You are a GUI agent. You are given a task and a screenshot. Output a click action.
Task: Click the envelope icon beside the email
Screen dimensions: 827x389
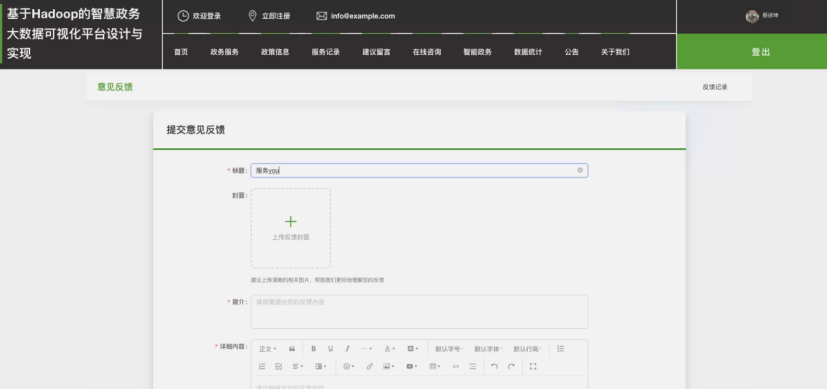(321, 16)
